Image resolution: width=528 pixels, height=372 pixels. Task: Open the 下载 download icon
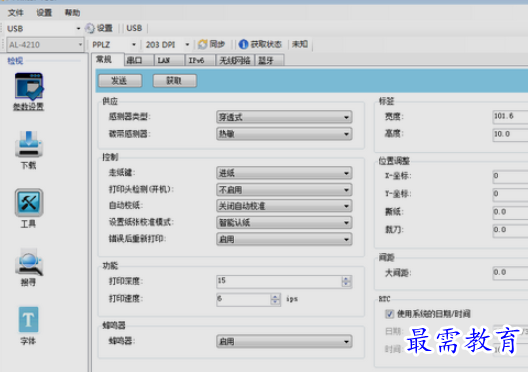[29, 150]
